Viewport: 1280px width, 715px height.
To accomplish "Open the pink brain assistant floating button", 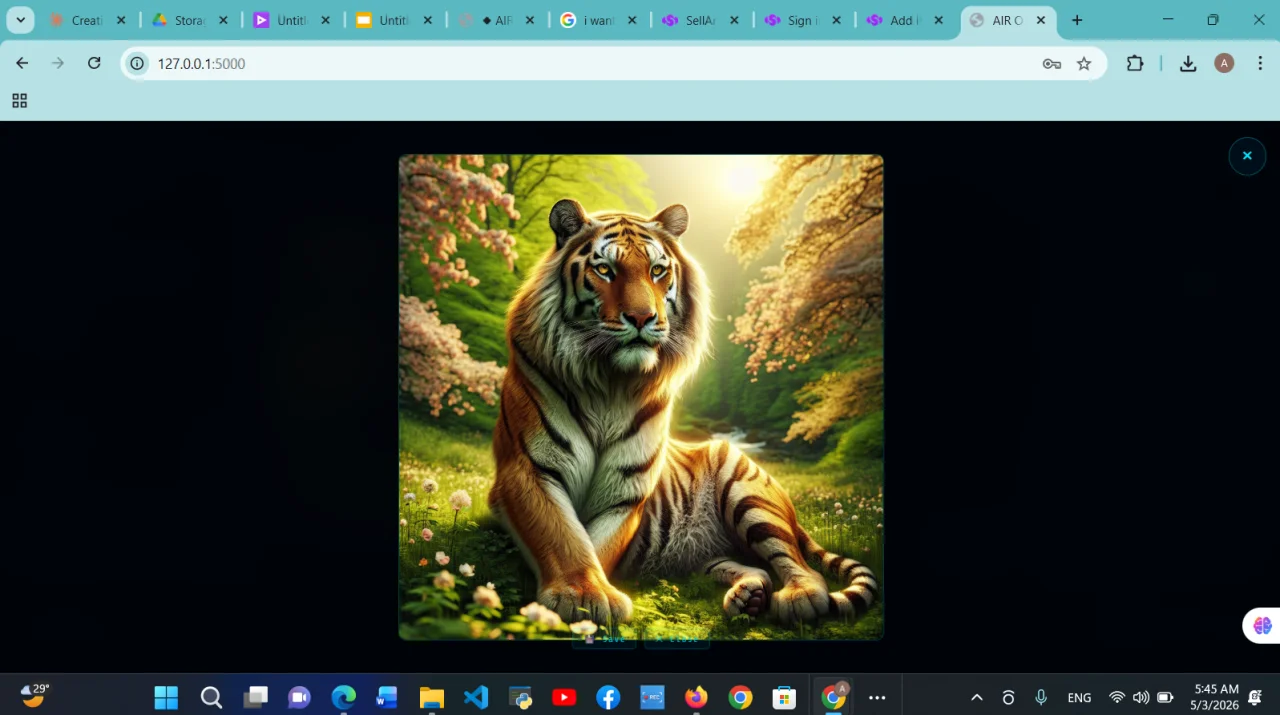I will [1262, 626].
